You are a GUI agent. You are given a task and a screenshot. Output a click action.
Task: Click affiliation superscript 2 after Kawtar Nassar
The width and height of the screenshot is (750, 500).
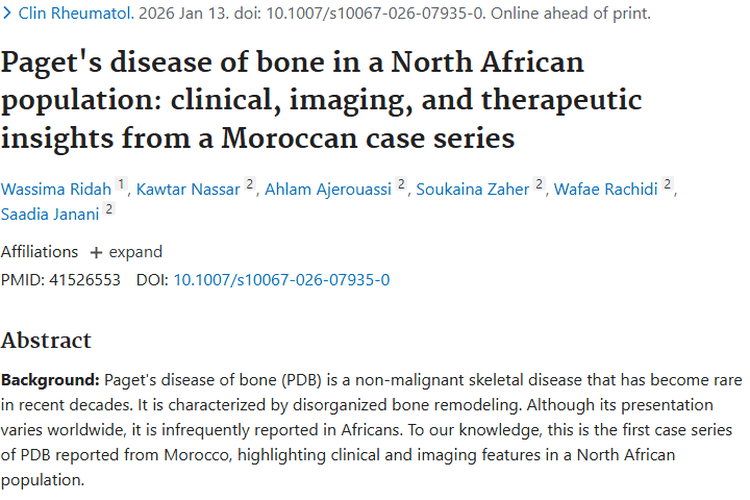pyautogui.click(x=250, y=186)
